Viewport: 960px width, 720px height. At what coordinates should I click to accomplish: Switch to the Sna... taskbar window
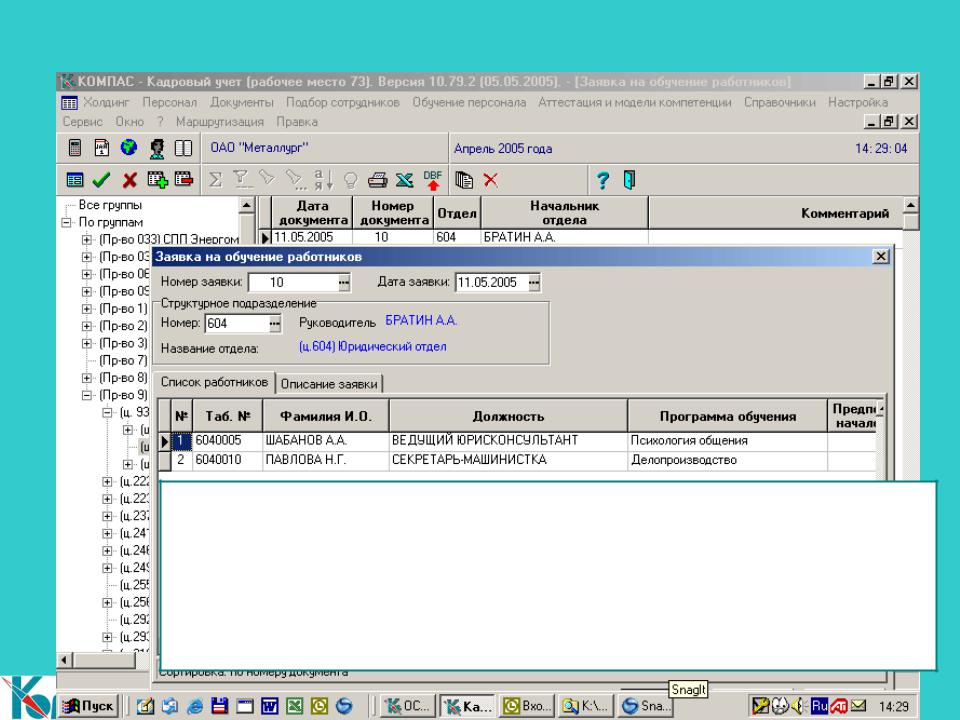pos(645,706)
